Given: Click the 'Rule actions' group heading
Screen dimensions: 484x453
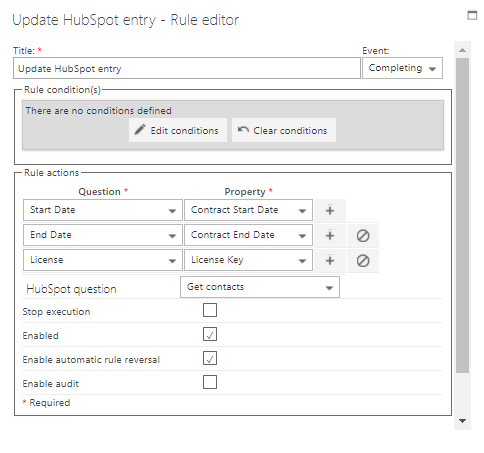Looking at the screenshot, I should click(52, 173).
